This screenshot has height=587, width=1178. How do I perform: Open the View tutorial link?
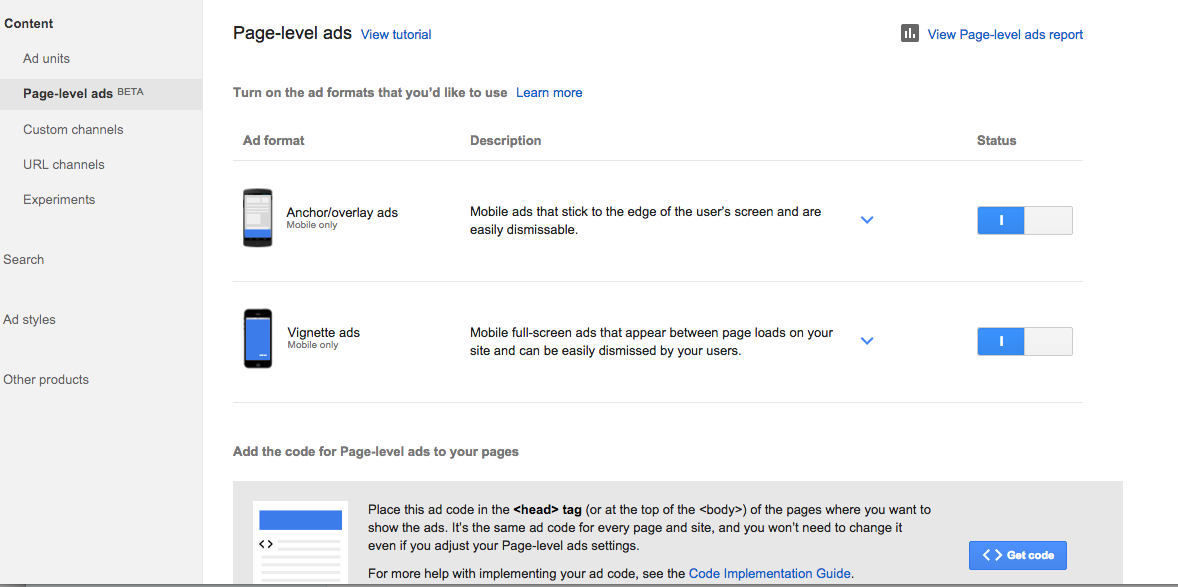[x=396, y=35]
